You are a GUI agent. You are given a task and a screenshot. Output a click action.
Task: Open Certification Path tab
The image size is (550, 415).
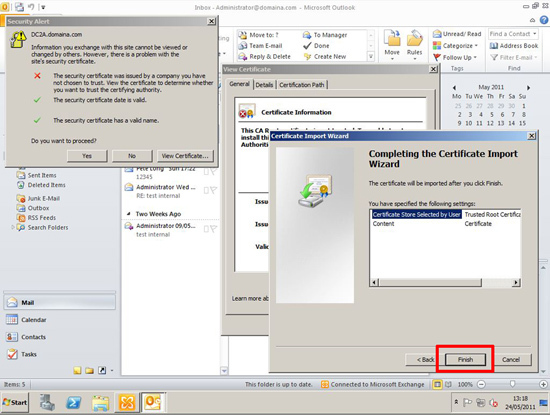coord(302,85)
